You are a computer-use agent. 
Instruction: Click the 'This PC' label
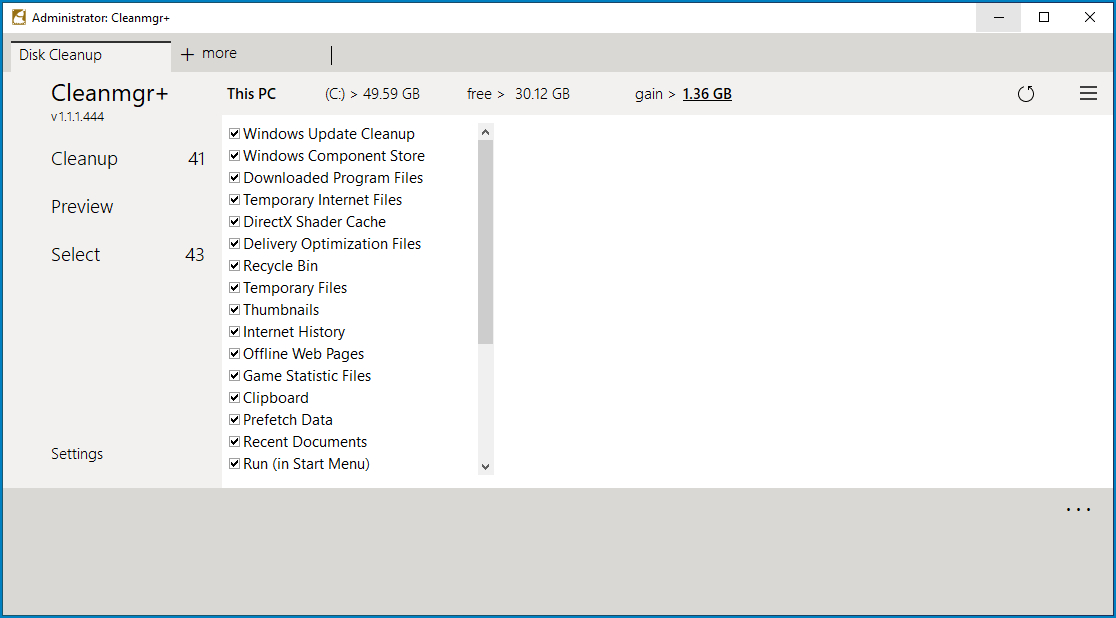tap(251, 94)
